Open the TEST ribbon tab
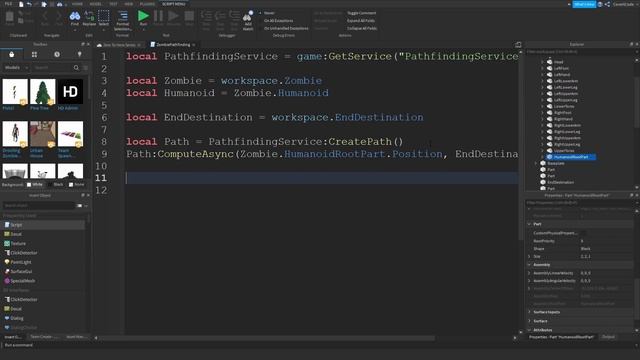The width and height of the screenshot is (640, 360). coord(113,4)
